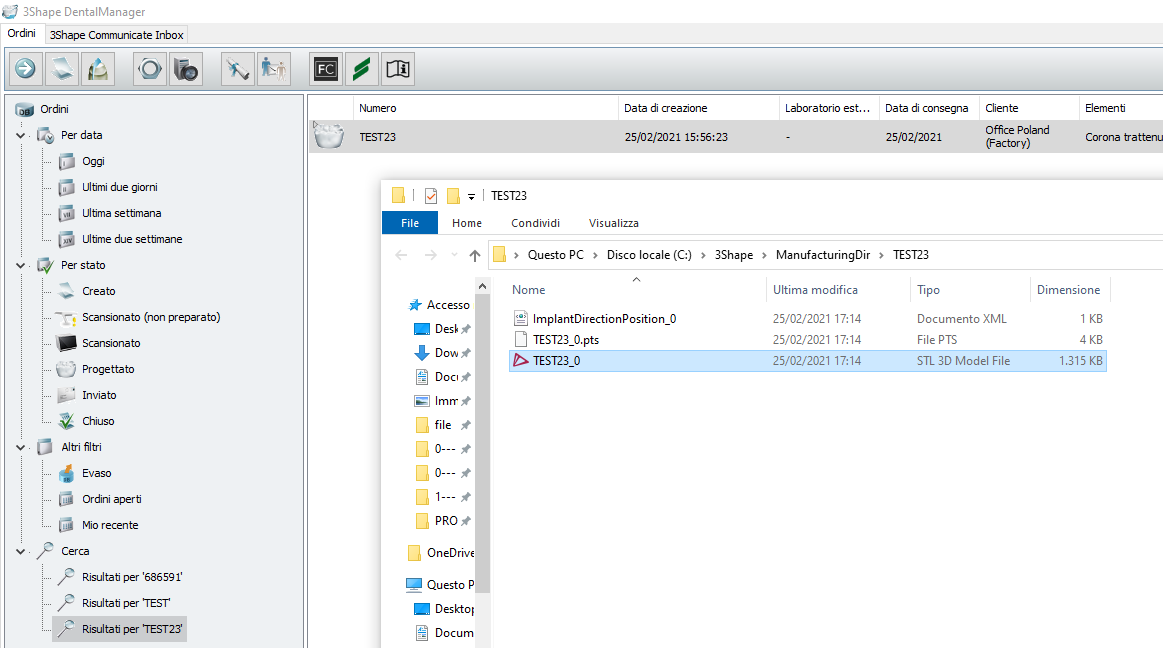Sort orders by Data di creazione column

pyautogui.click(x=699, y=108)
